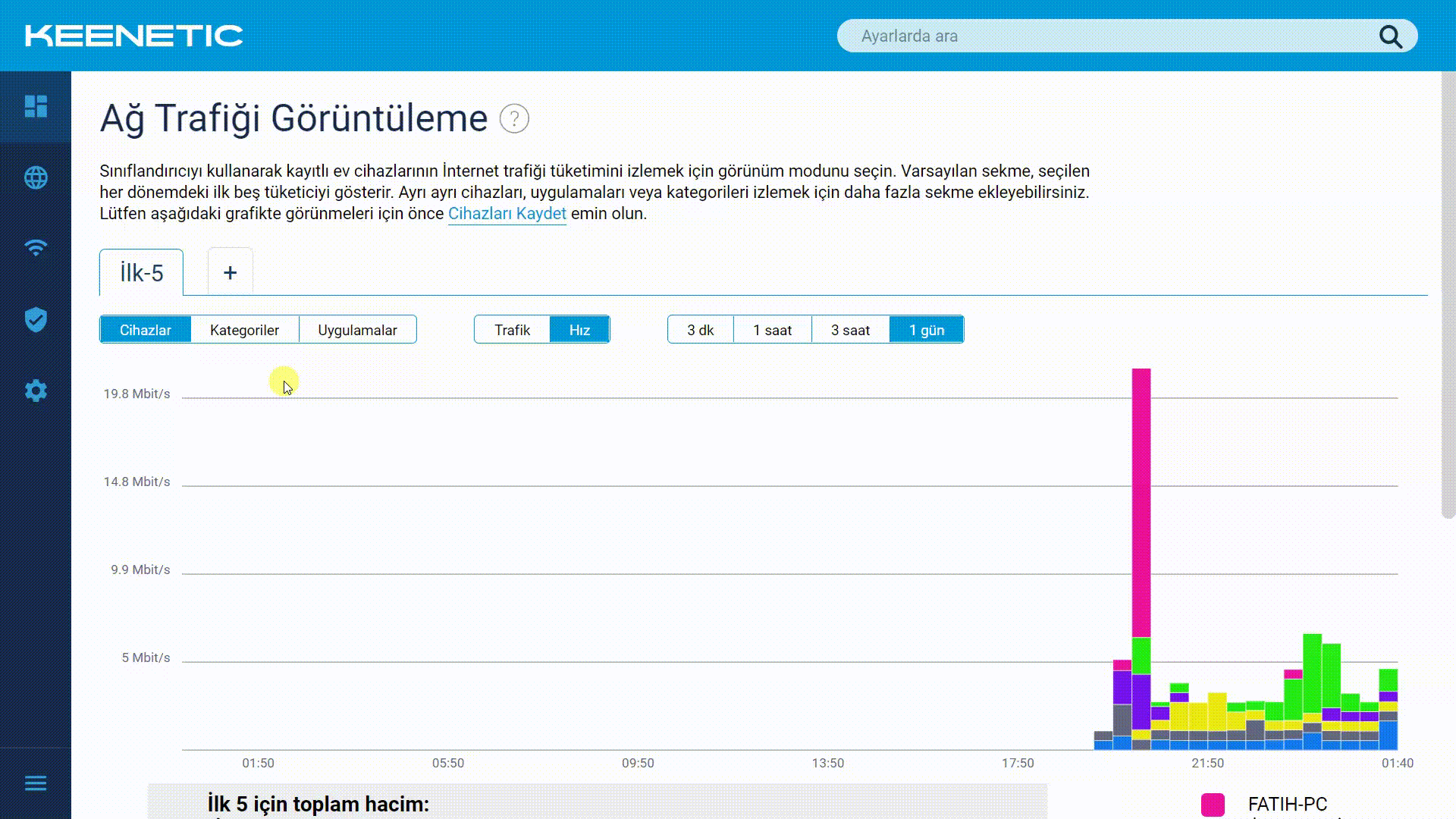Switch graph to Hız mode
The image size is (1456, 819).
pyautogui.click(x=579, y=330)
